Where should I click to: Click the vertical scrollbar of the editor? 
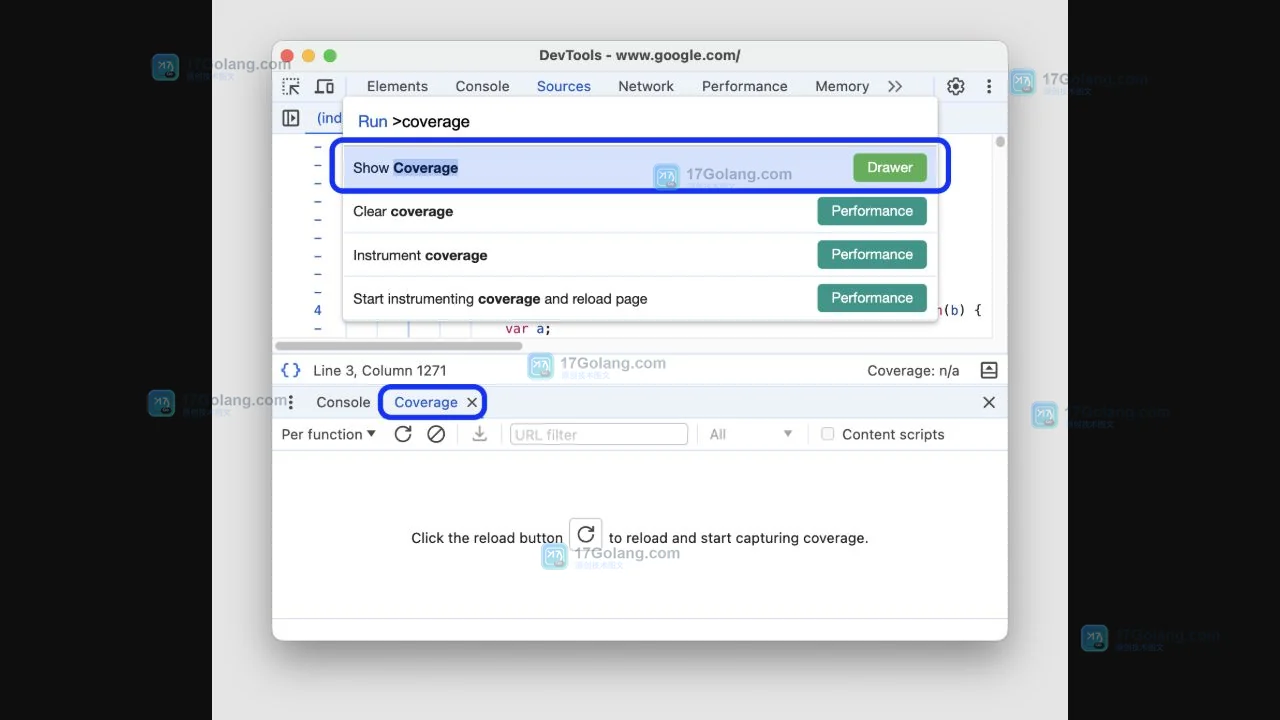[1000, 142]
